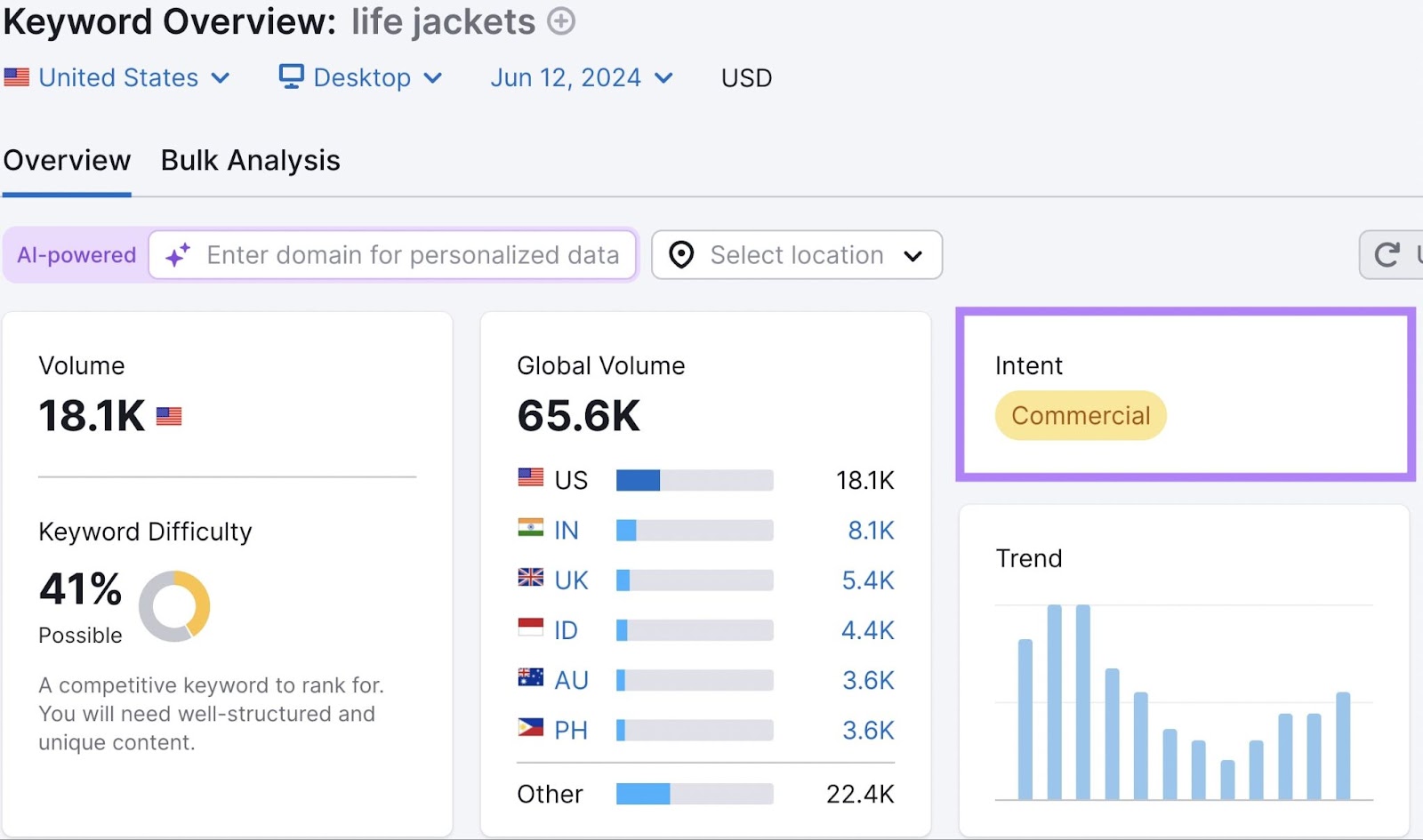Click the 18.1K US value in Global Volume

(865, 481)
